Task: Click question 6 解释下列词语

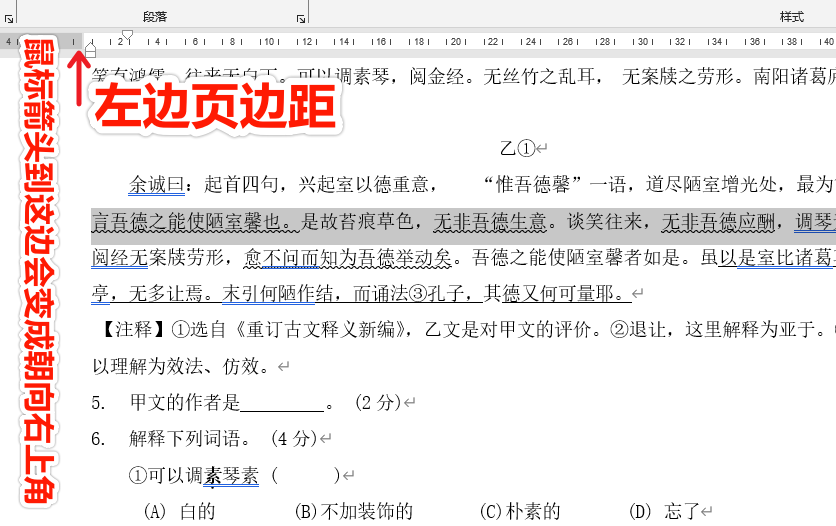Action: 184,439
